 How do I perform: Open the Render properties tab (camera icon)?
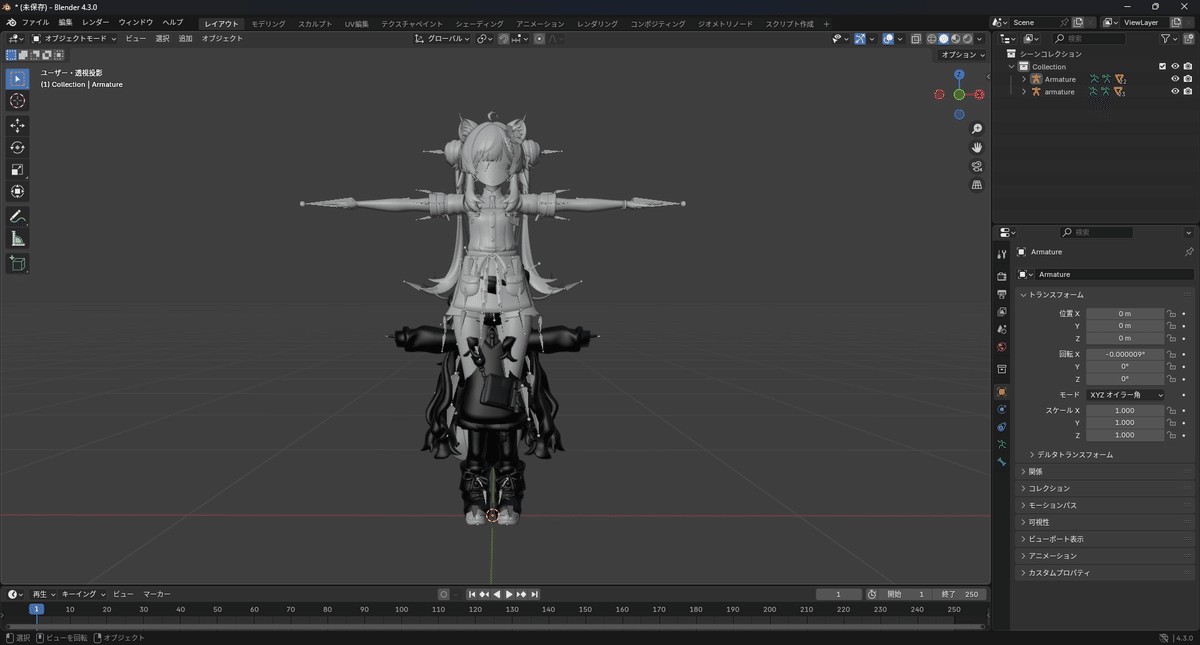[x=1002, y=275]
